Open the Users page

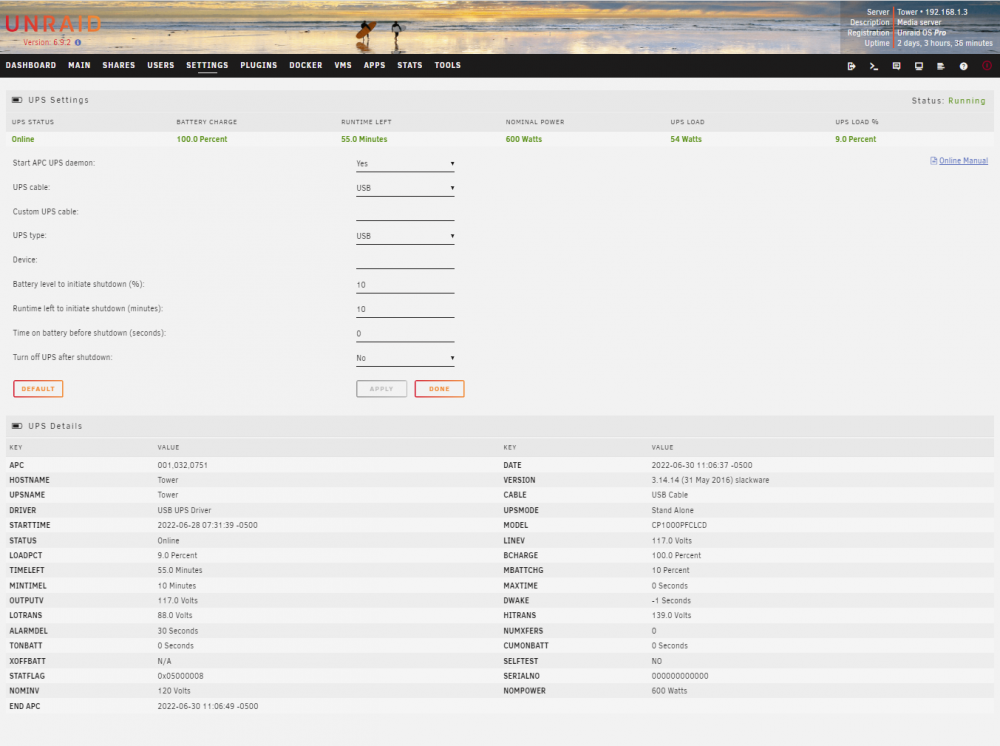161,65
